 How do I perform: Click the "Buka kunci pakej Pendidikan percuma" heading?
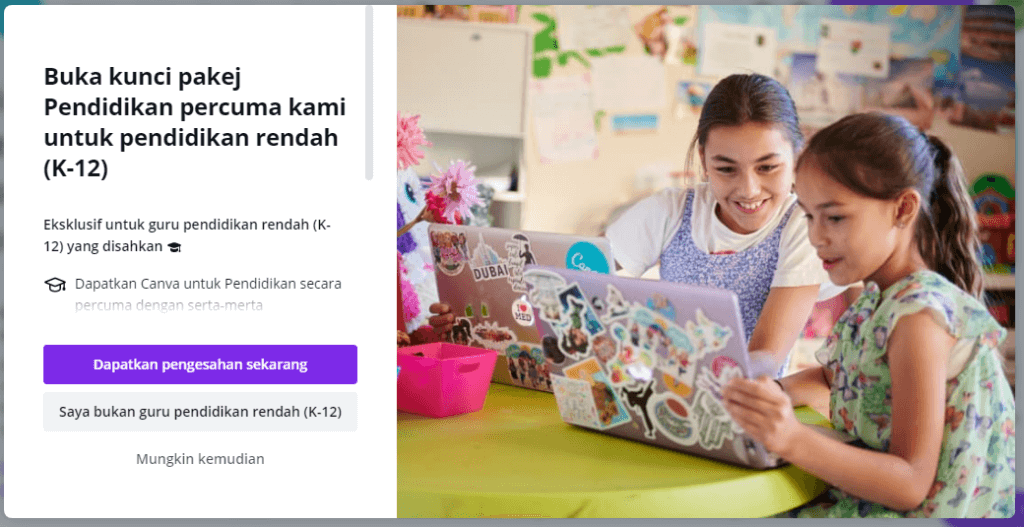tap(195, 122)
